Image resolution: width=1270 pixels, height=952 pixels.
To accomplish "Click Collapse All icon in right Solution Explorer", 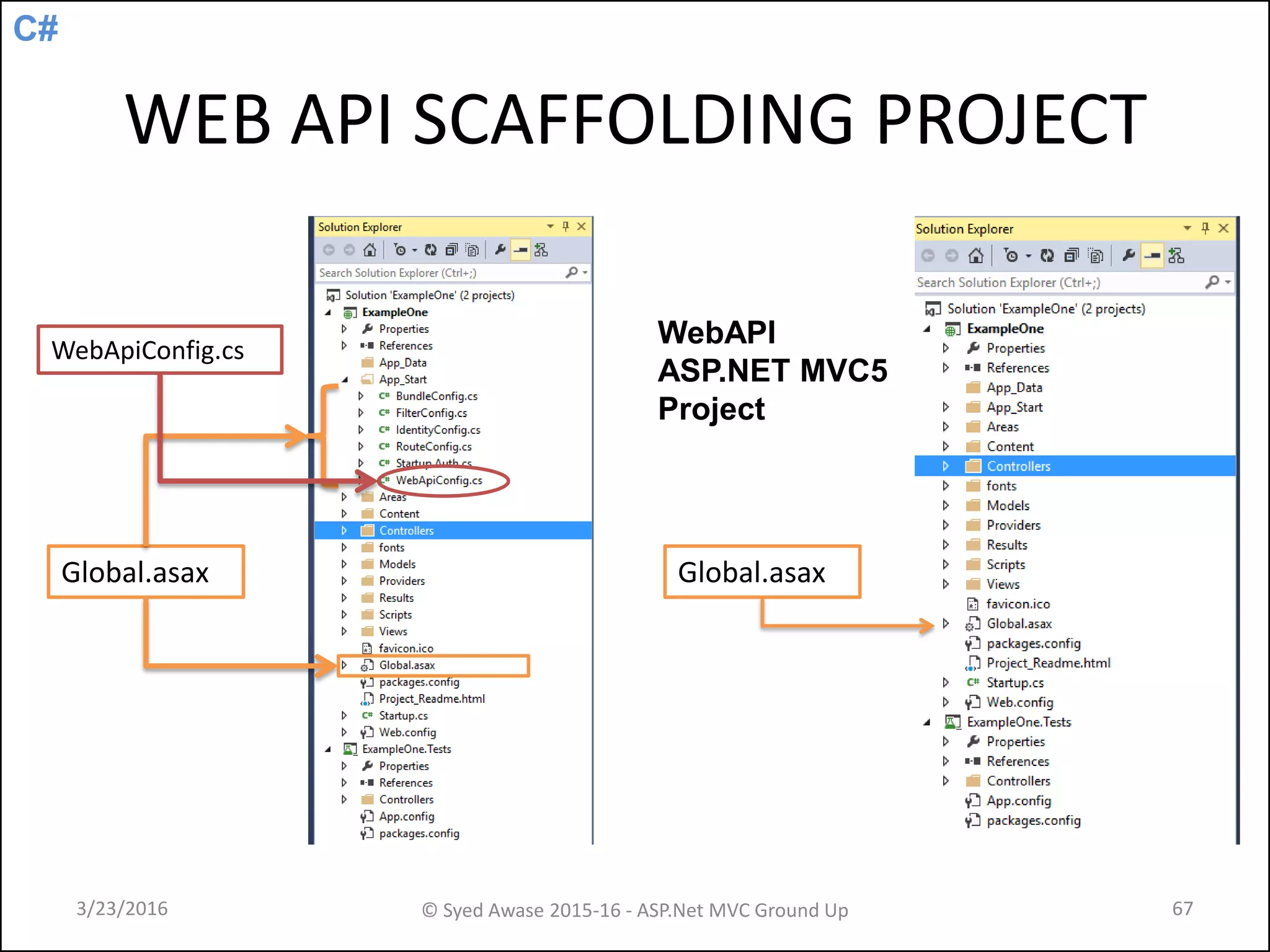I will pyautogui.click(x=1071, y=255).
